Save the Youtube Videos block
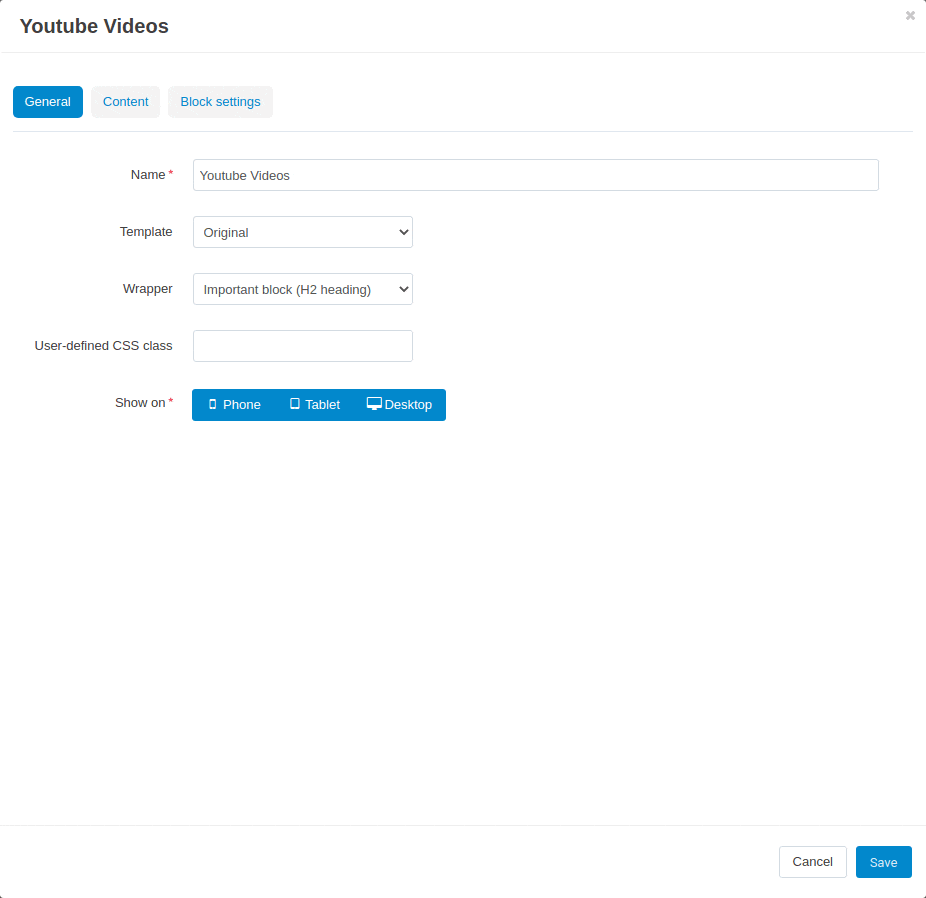Screen dimensions: 926x898 (x=883, y=862)
